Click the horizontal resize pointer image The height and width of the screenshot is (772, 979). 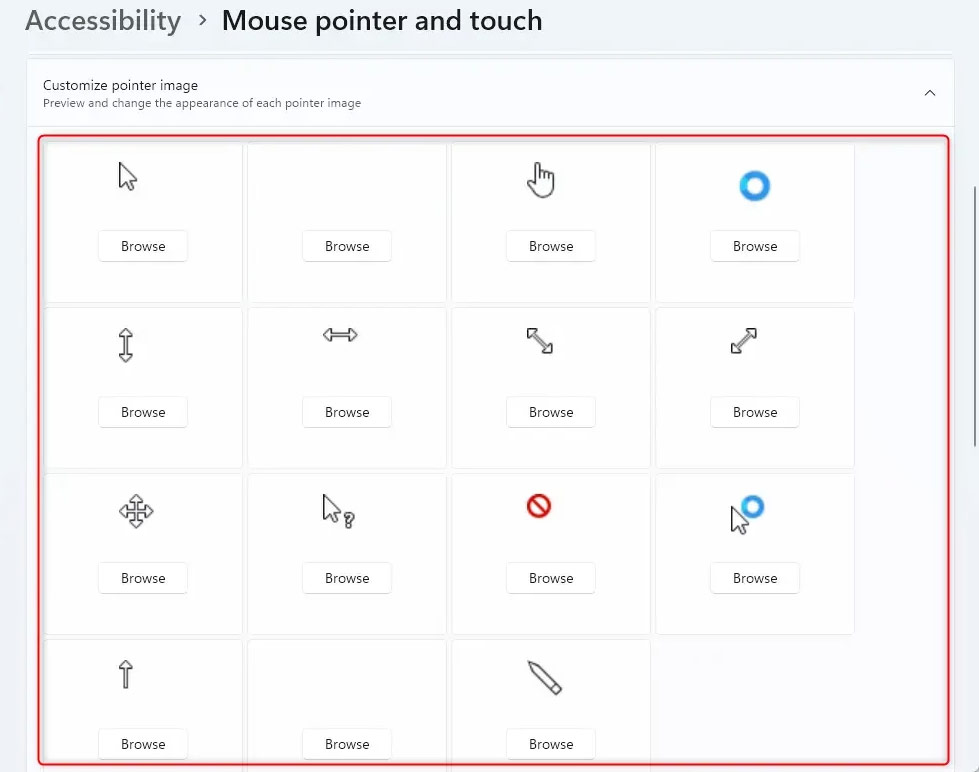coord(340,335)
